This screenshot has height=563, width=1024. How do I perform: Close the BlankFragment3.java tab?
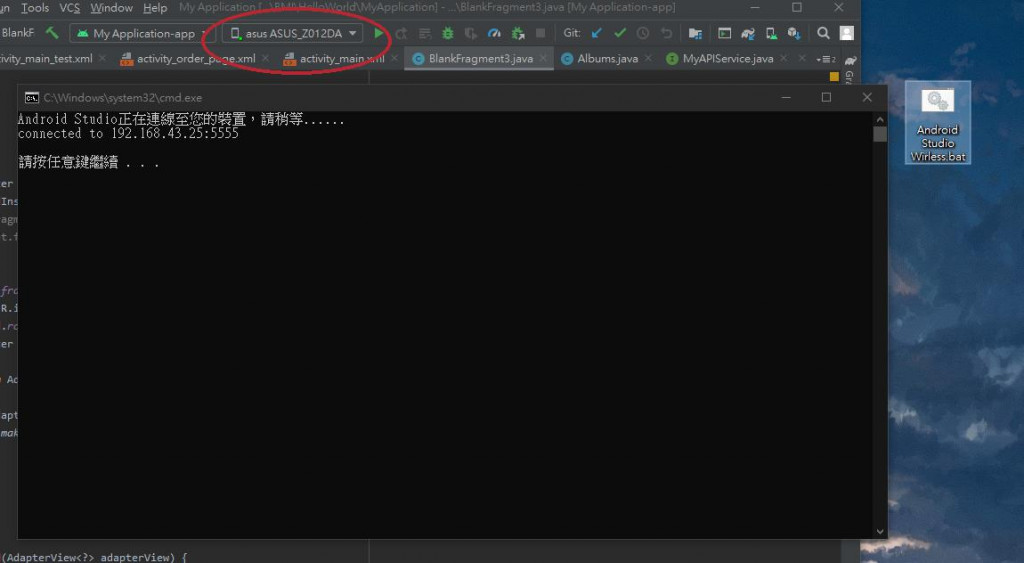[x=543, y=58]
